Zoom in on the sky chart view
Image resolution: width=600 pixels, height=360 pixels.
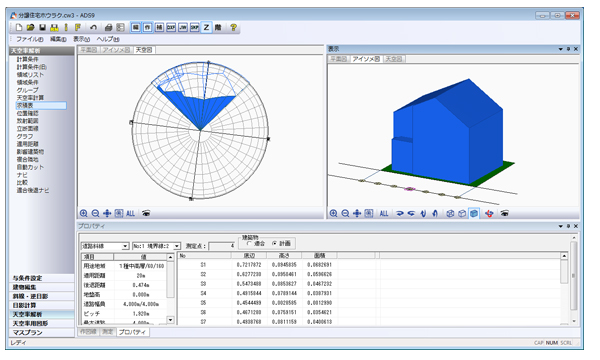[x=83, y=213]
